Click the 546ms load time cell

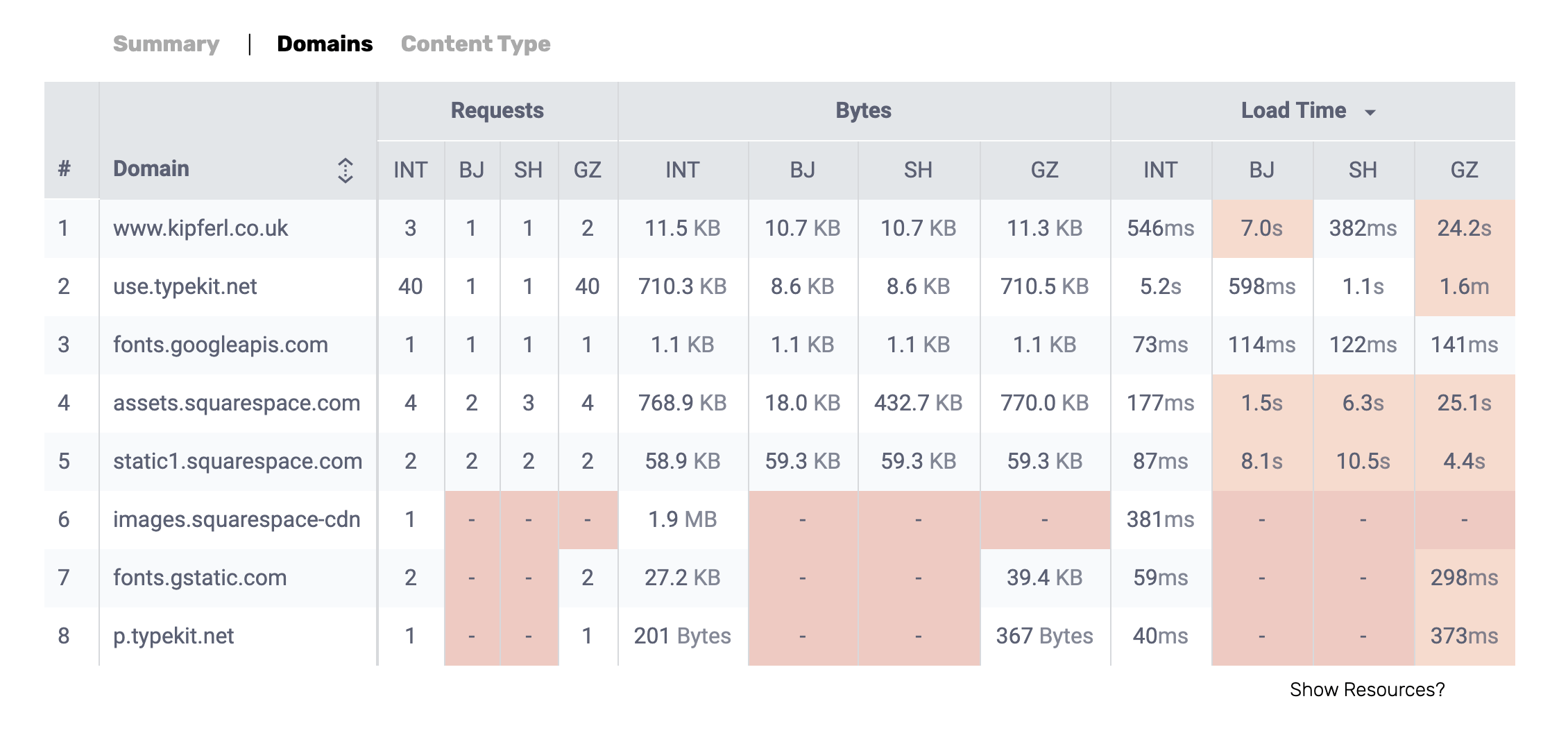click(x=1161, y=228)
